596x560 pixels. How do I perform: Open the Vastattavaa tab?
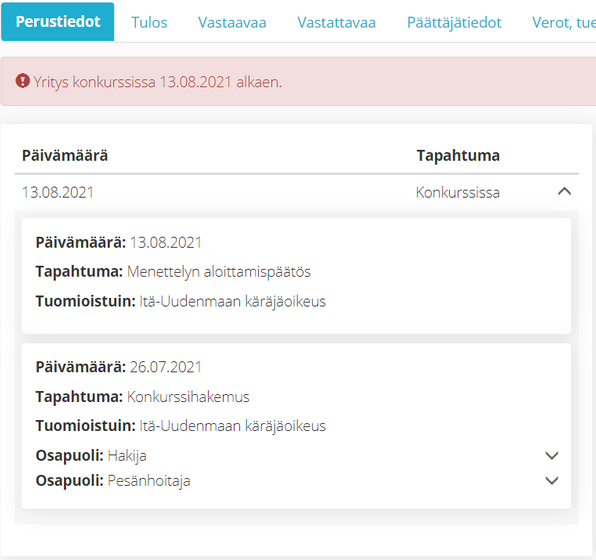coord(336,22)
